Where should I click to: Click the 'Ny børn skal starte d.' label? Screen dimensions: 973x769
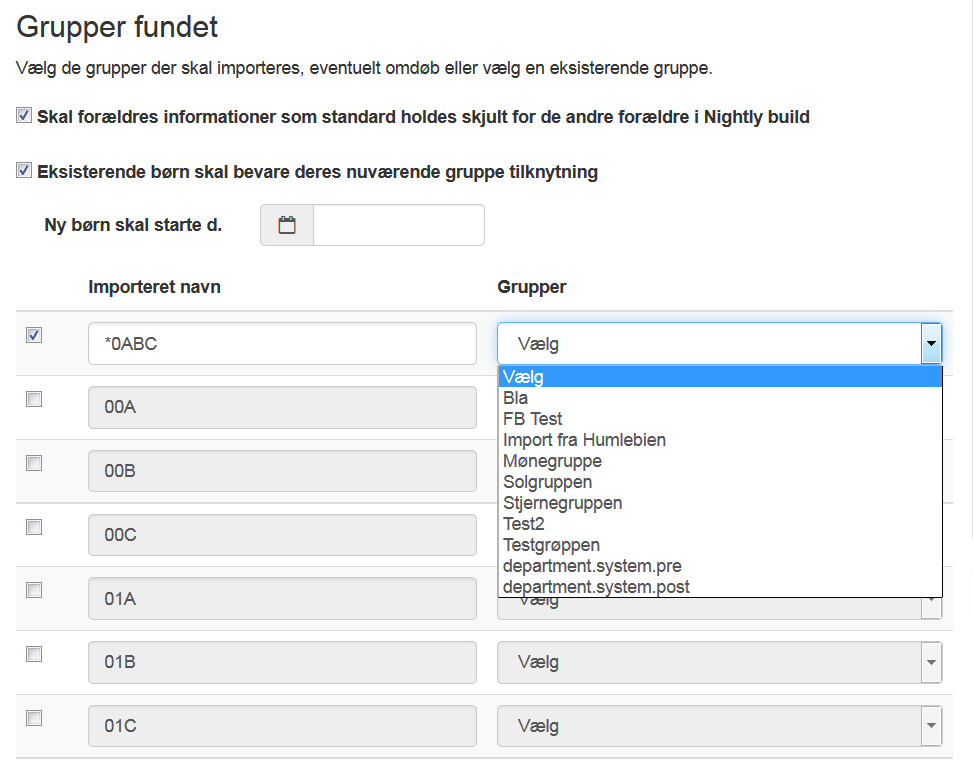[x=133, y=225]
